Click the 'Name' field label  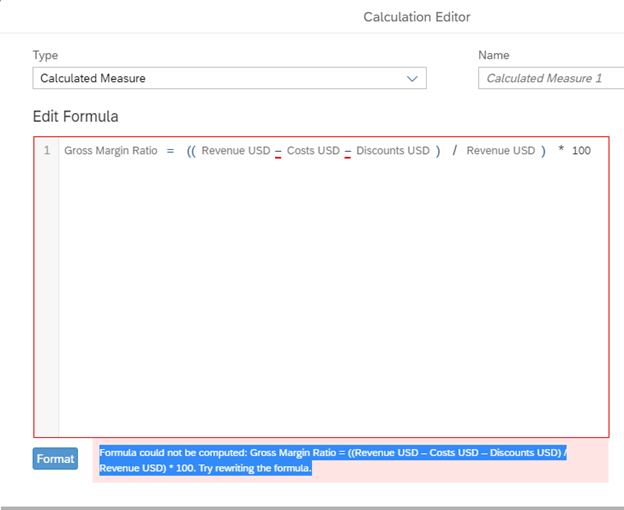pos(493,55)
